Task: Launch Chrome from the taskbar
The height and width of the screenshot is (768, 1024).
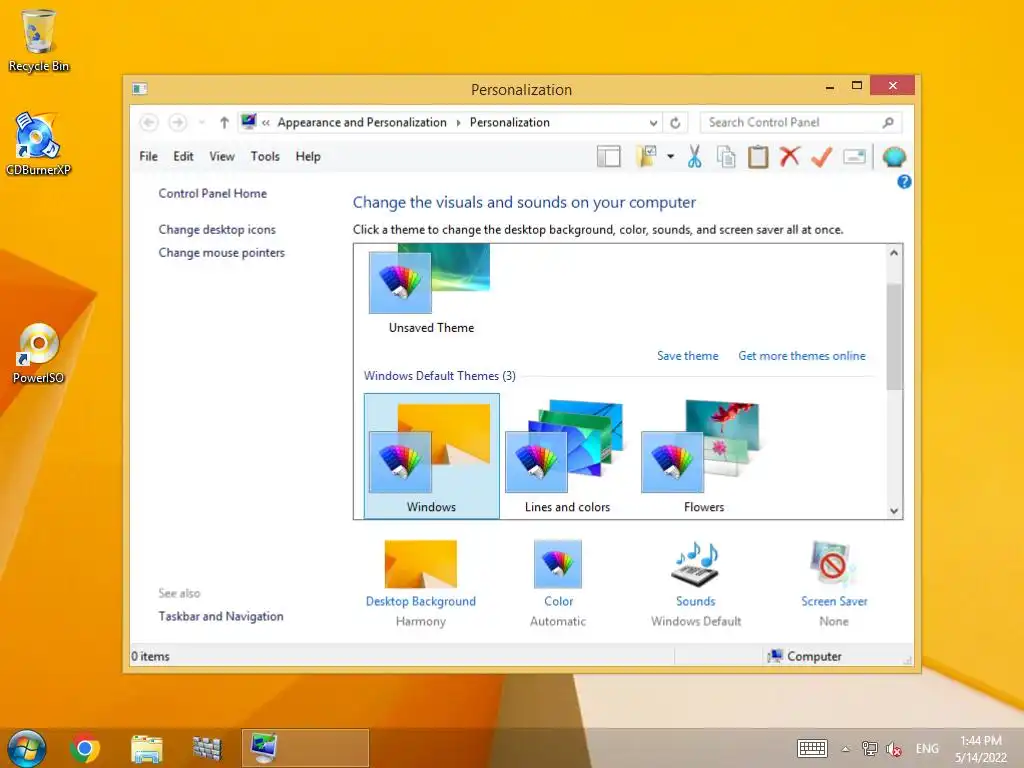Action: point(85,748)
